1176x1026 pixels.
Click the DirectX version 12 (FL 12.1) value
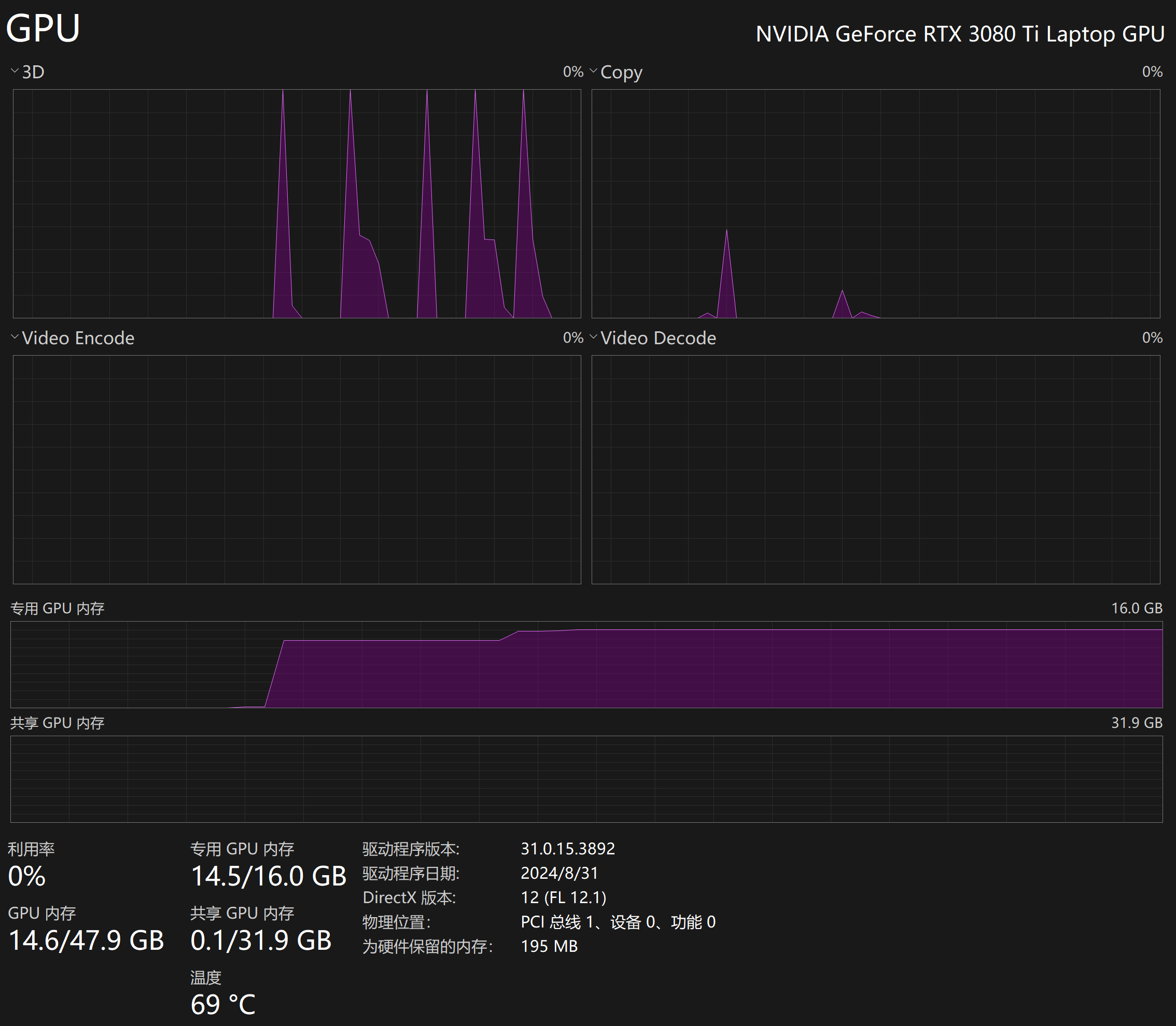pos(564,897)
